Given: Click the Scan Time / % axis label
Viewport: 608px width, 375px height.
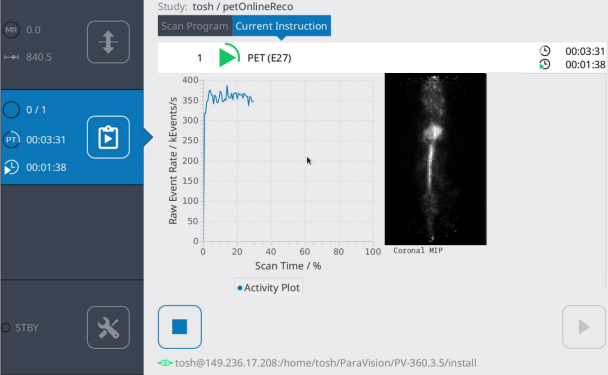Looking at the screenshot, I should [x=288, y=266].
